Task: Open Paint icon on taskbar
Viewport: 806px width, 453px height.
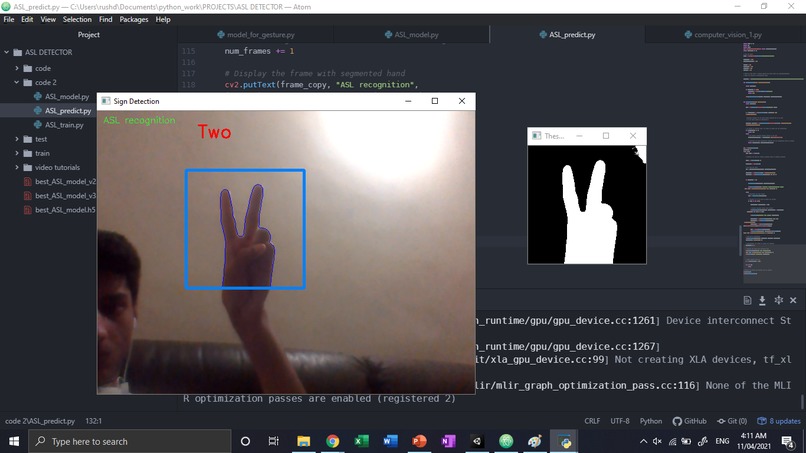Action: tap(535, 442)
